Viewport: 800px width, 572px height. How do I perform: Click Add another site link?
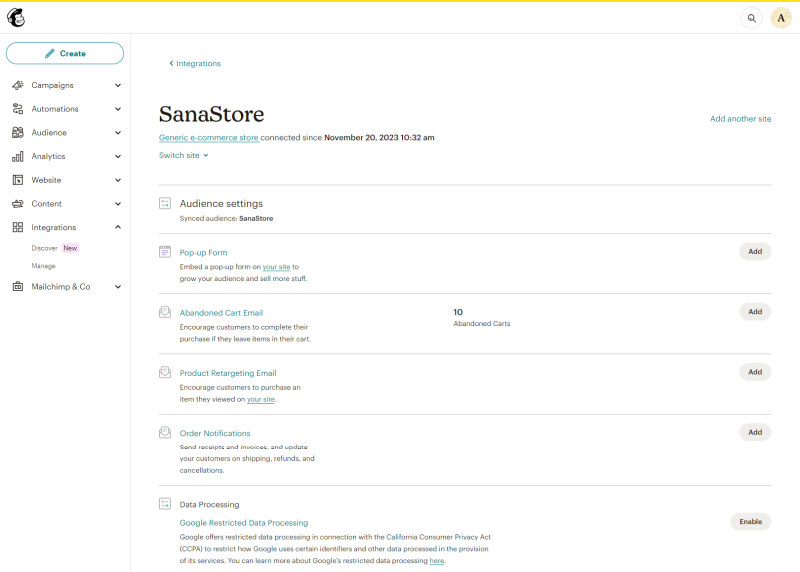click(x=740, y=118)
